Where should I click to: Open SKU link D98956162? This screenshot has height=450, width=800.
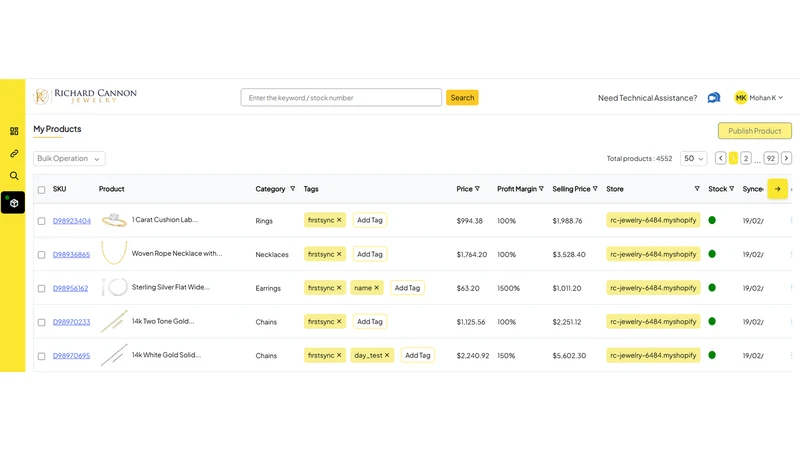(70, 288)
